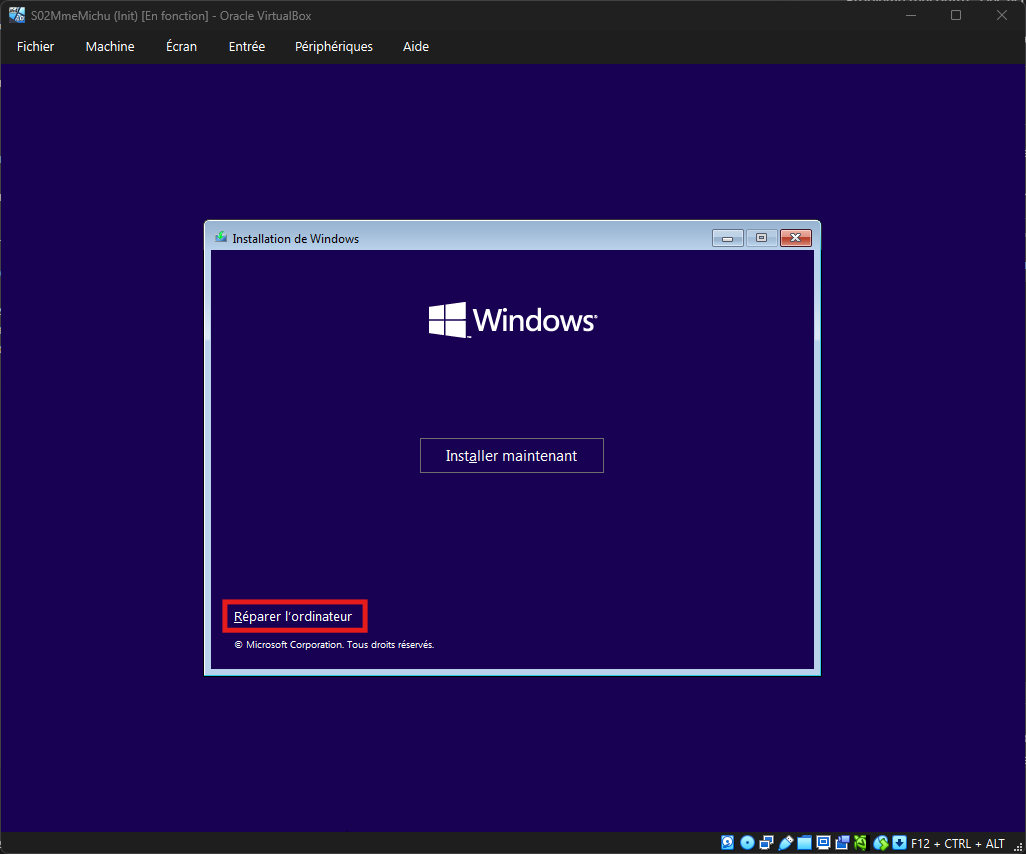
Task: Click the Réparer l'ordinateur link
Action: coord(293,617)
